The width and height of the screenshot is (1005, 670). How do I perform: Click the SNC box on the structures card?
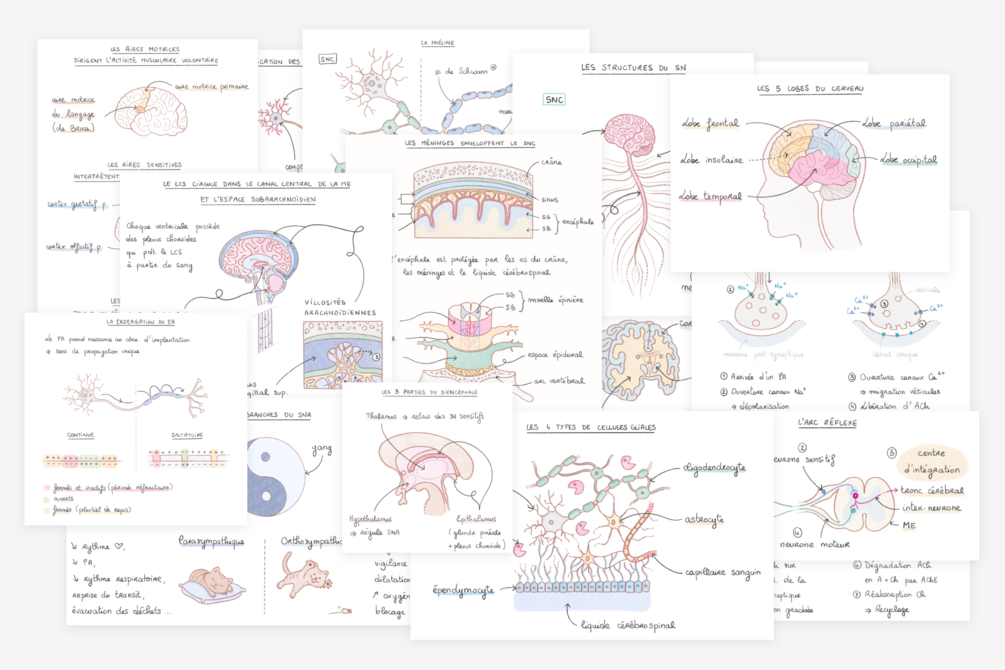(x=554, y=100)
